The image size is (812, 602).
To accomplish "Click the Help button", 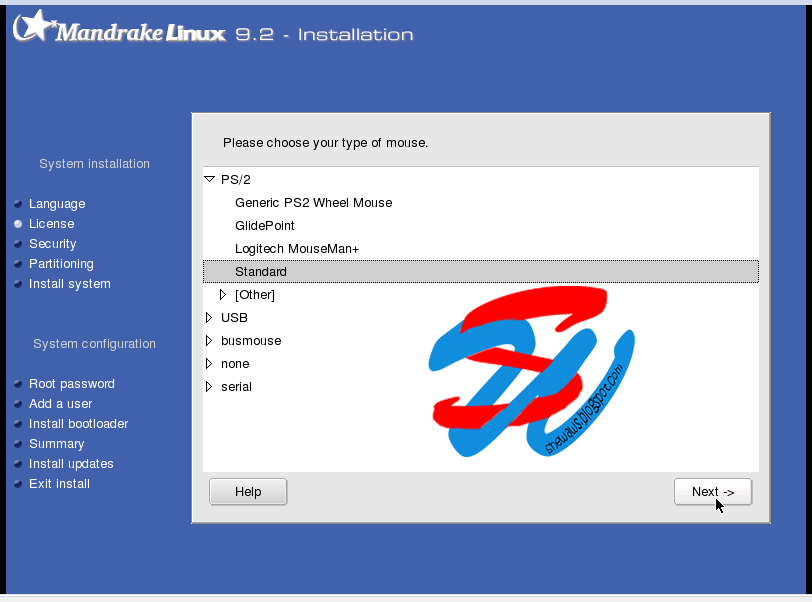I will pos(248,491).
